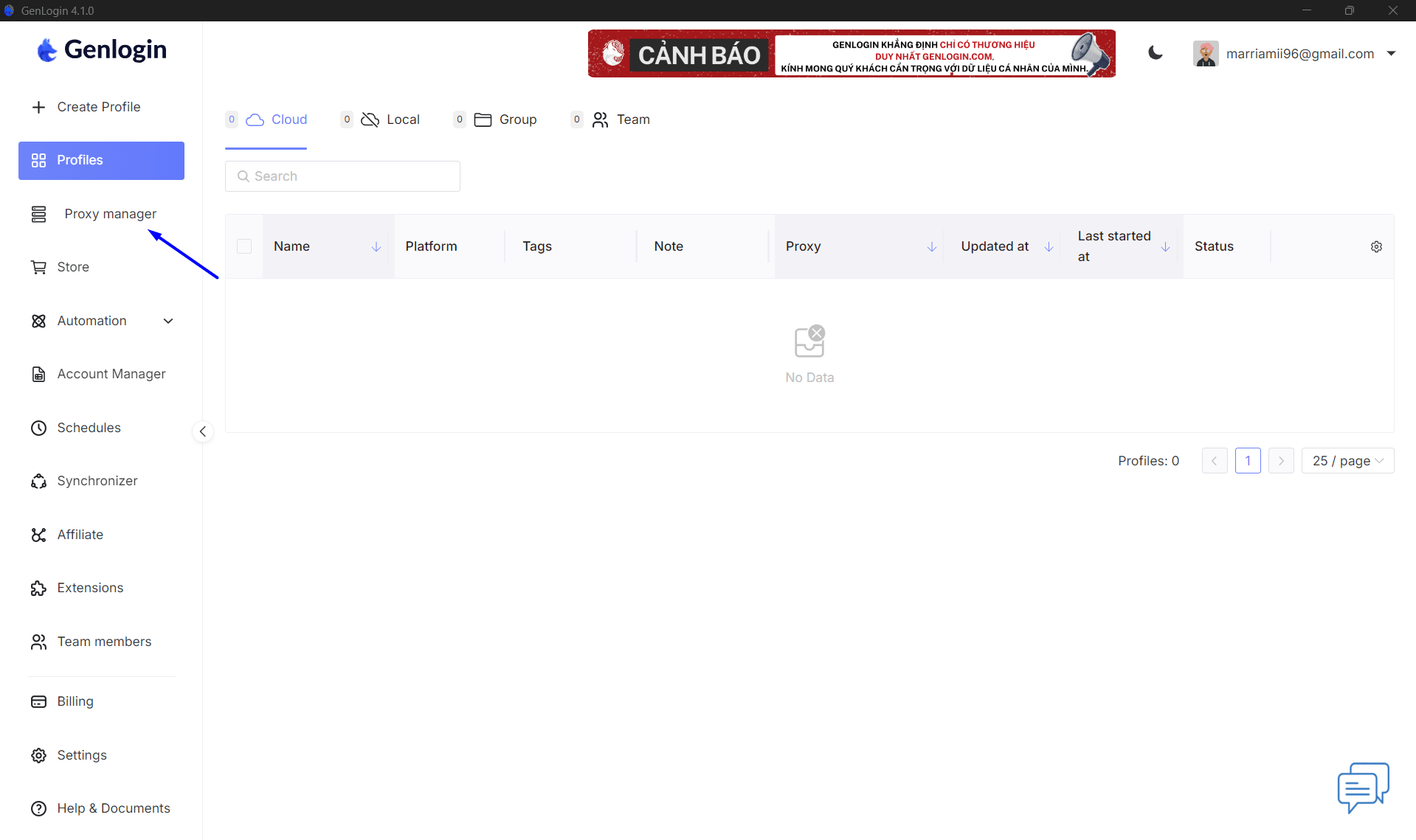Open Proxy manager from sidebar
The width and height of the screenshot is (1416, 840).
click(102, 214)
